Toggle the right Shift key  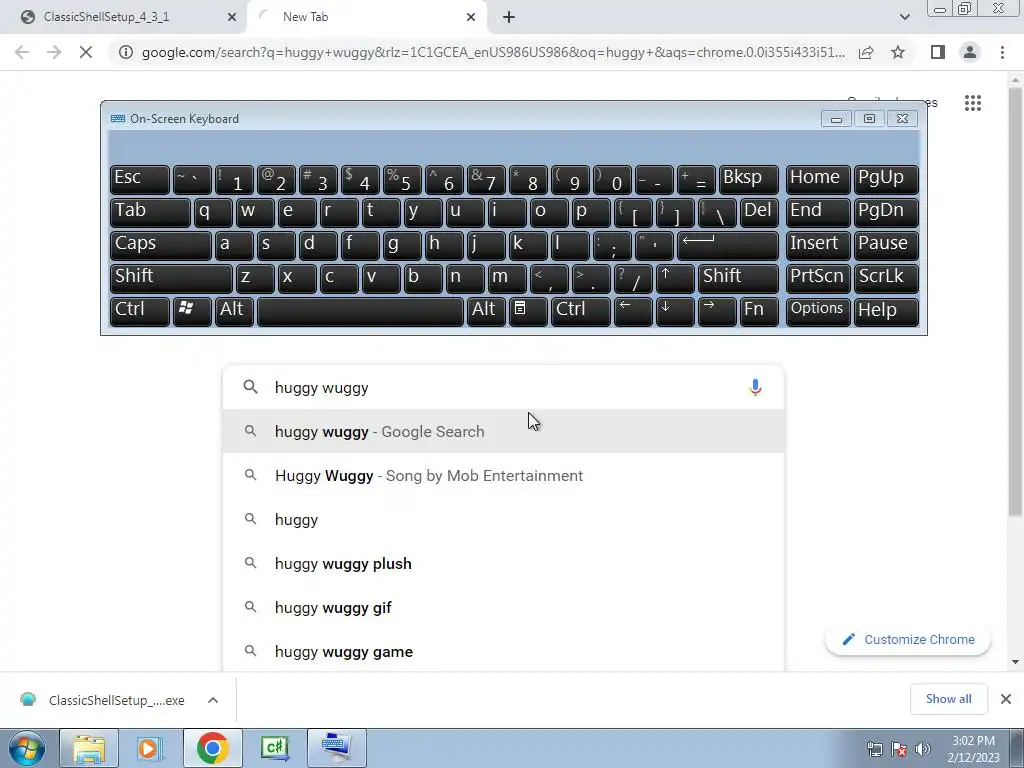click(x=738, y=278)
